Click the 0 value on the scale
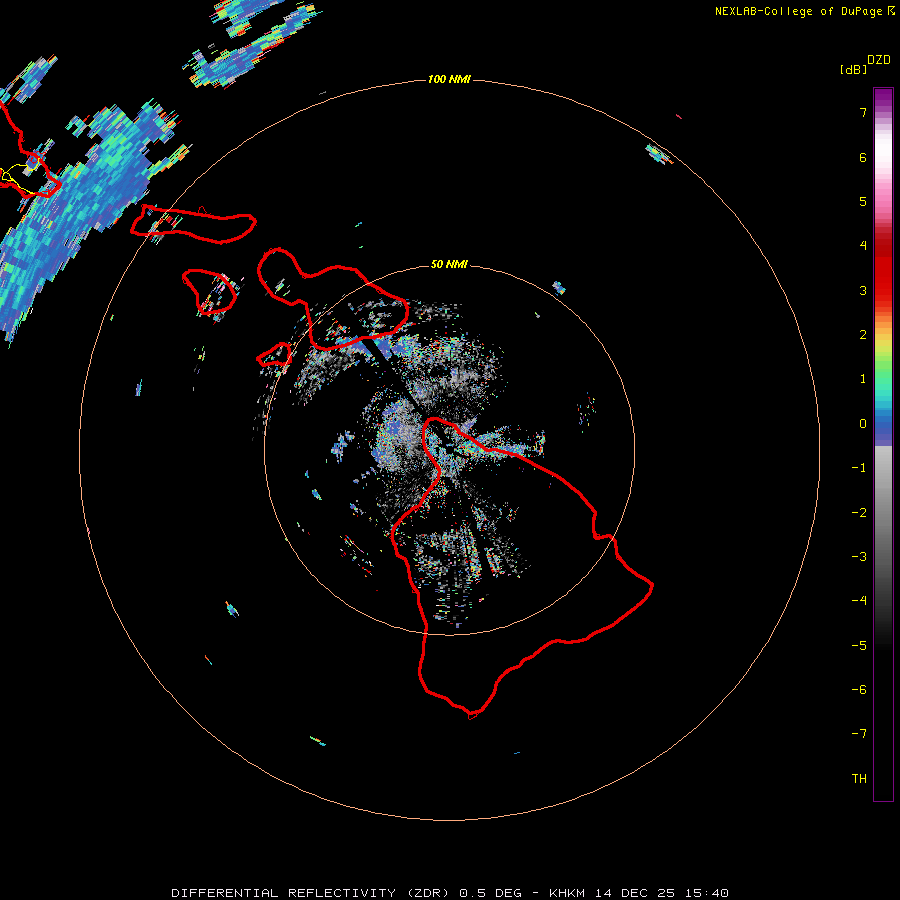The image size is (900, 900). click(863, 424)
